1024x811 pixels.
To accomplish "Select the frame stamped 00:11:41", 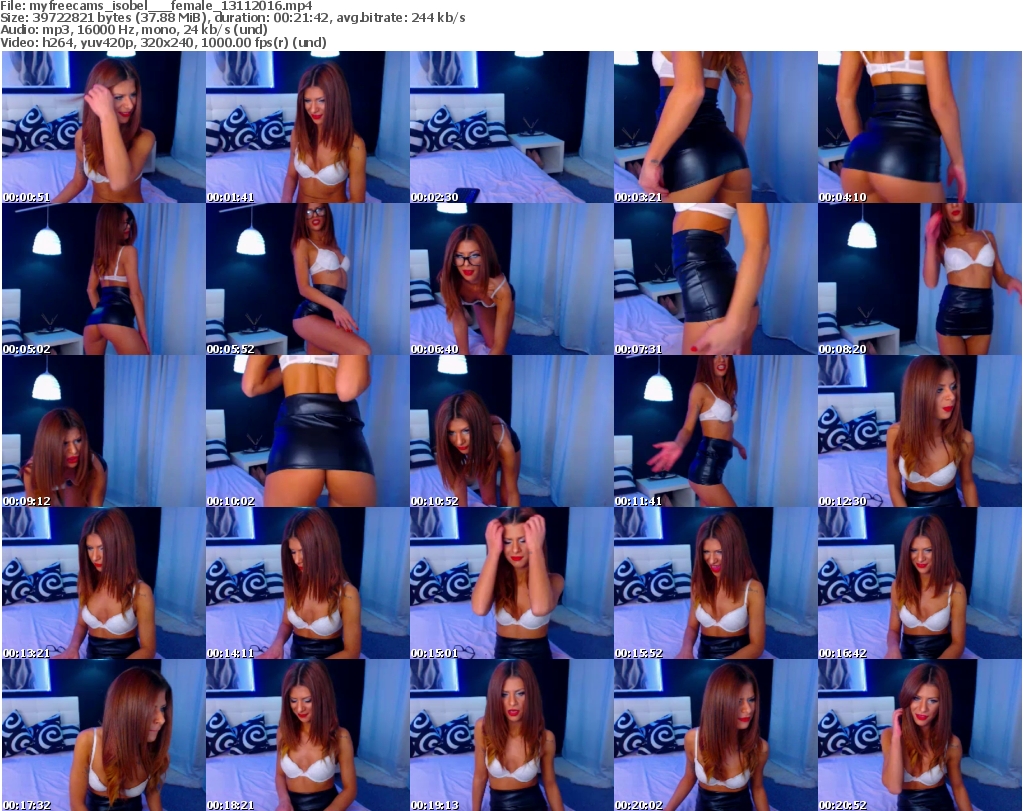I will (715, 431).
